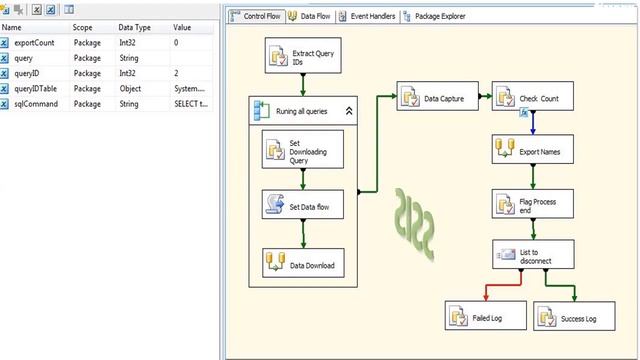Image resolution: width=640 pixels, height=360 pixels.
Task: Select the Data Capture task icon
Action: (x=410, y=96)
